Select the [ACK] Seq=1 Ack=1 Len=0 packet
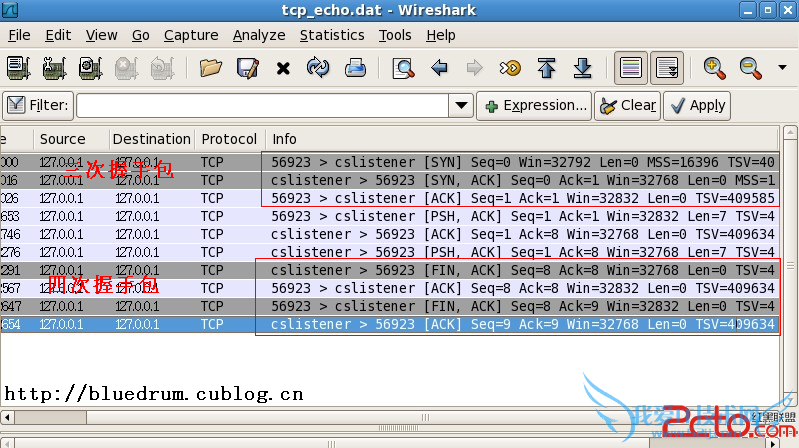Image resolution: width=799 pixels, height=448 pixels. tap(390, 198)
